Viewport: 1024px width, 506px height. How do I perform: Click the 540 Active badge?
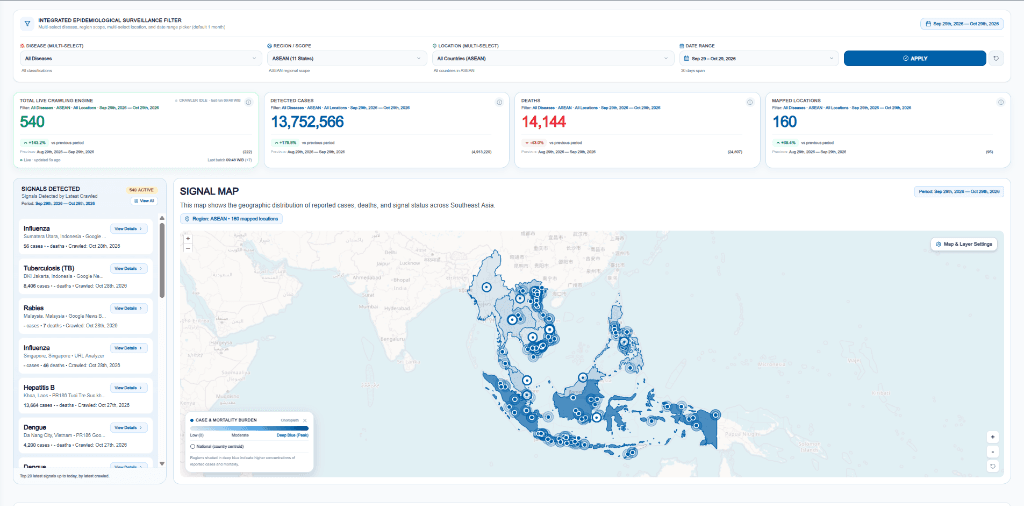click(142, 190)
